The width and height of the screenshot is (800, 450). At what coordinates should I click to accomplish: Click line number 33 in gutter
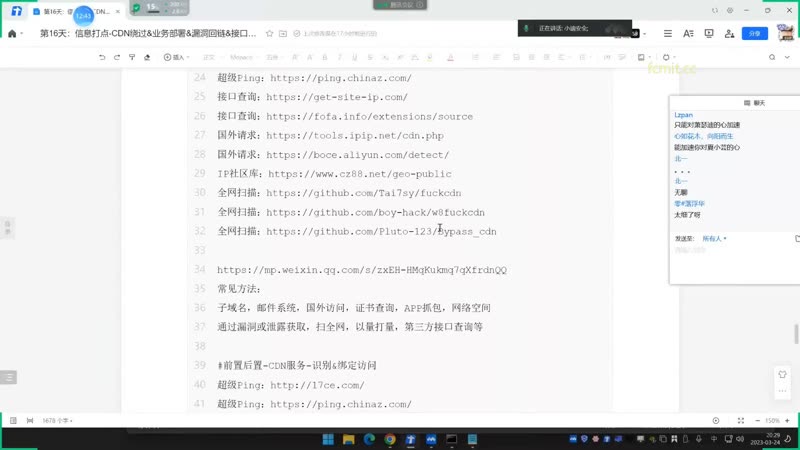pos(199,251)
